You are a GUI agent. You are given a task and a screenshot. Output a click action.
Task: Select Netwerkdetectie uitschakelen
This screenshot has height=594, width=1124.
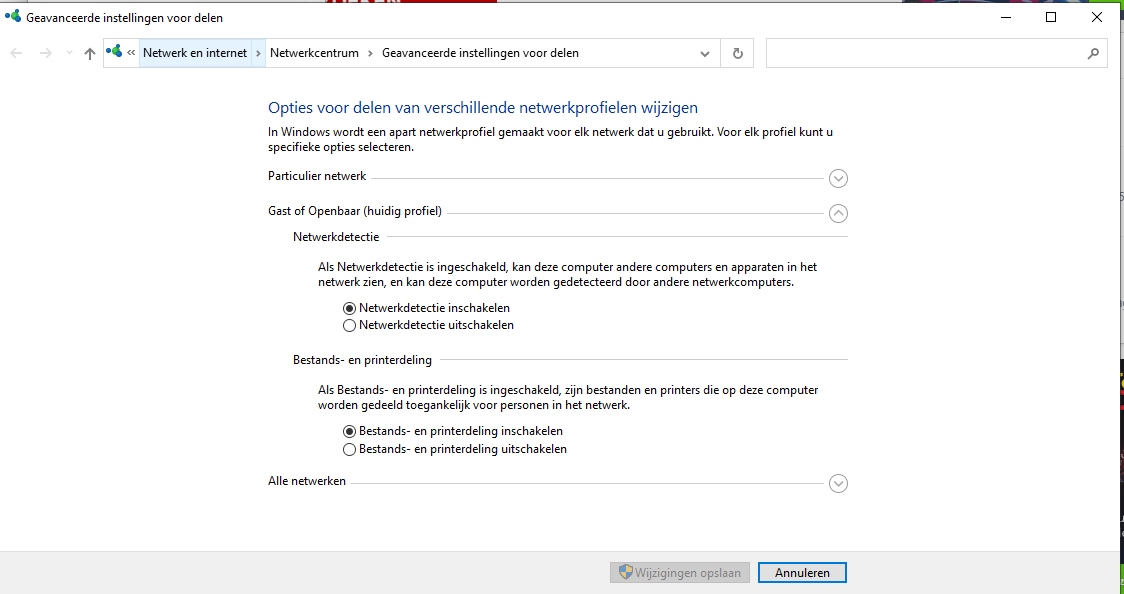[429, 325]
